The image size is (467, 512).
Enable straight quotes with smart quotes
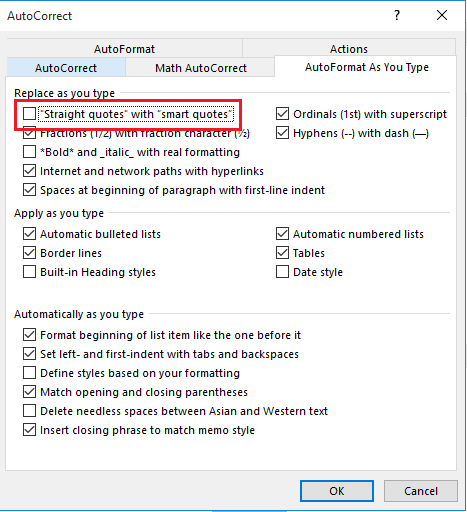(x=29, y=114)
